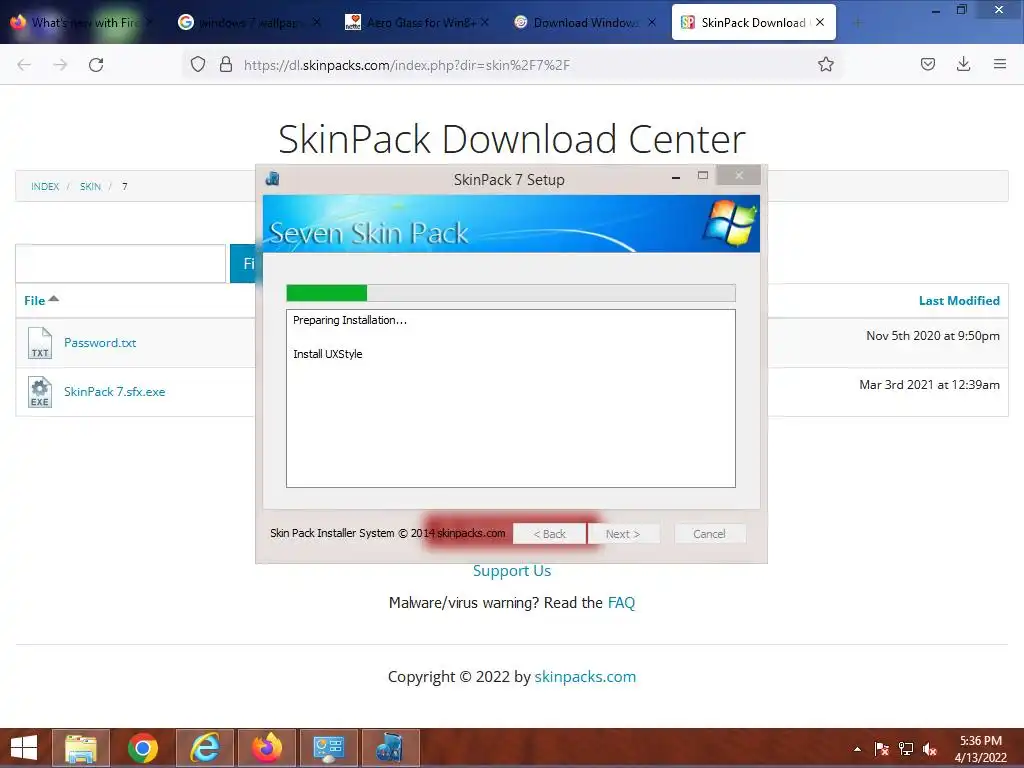Click the Next button in setup
1024x768 pixels.
click(623, 534)
